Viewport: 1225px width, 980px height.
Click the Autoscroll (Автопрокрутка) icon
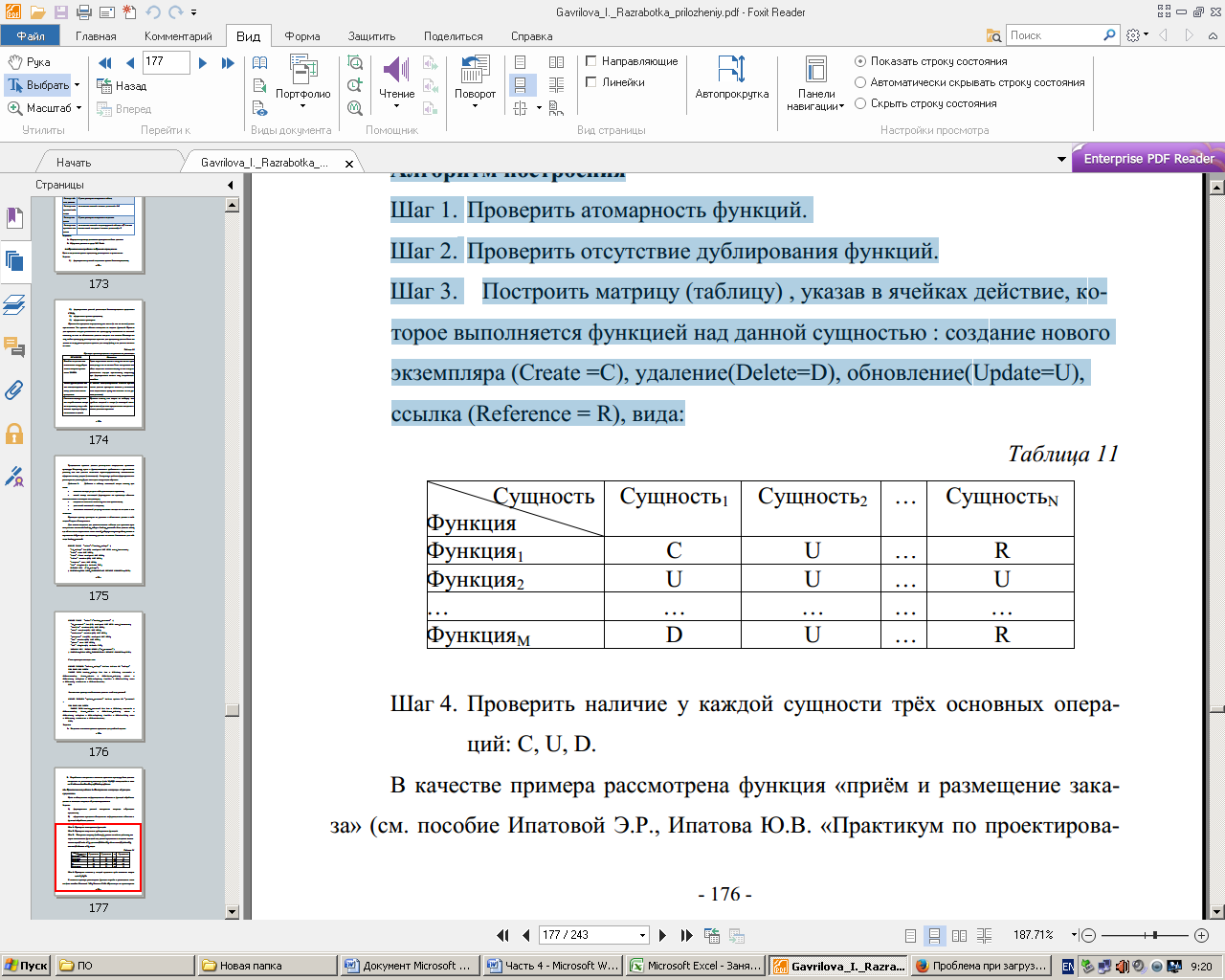point(731,71)
